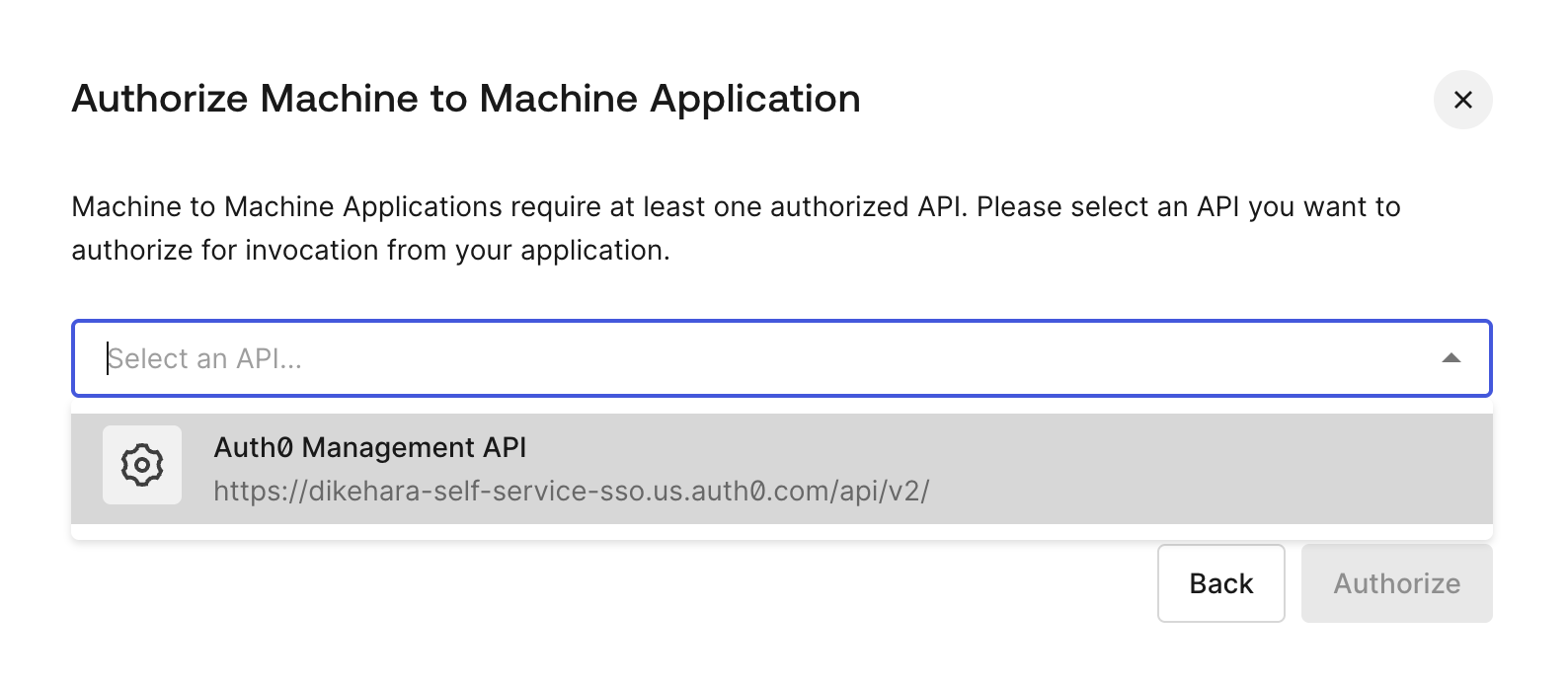Collapse the API dropdown using the arrow
Viewport: 1568px width, 687px height.
pyautogui.click(x=1450, y=358)
